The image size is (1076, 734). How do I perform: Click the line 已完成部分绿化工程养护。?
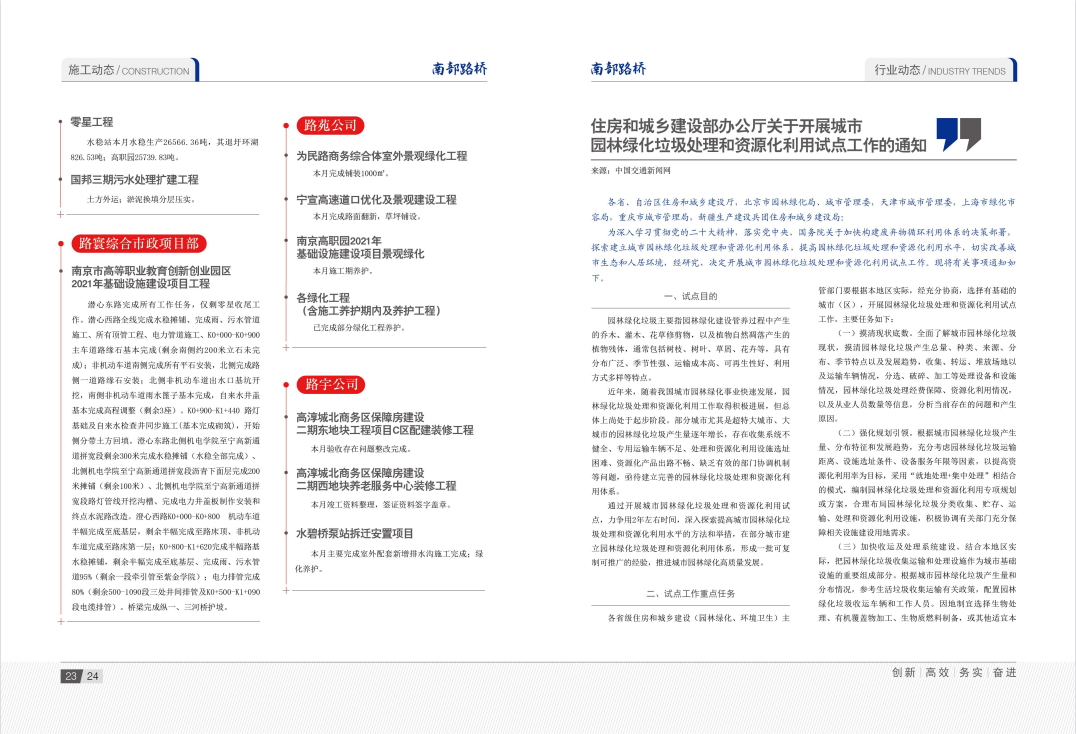coord(360,328)
